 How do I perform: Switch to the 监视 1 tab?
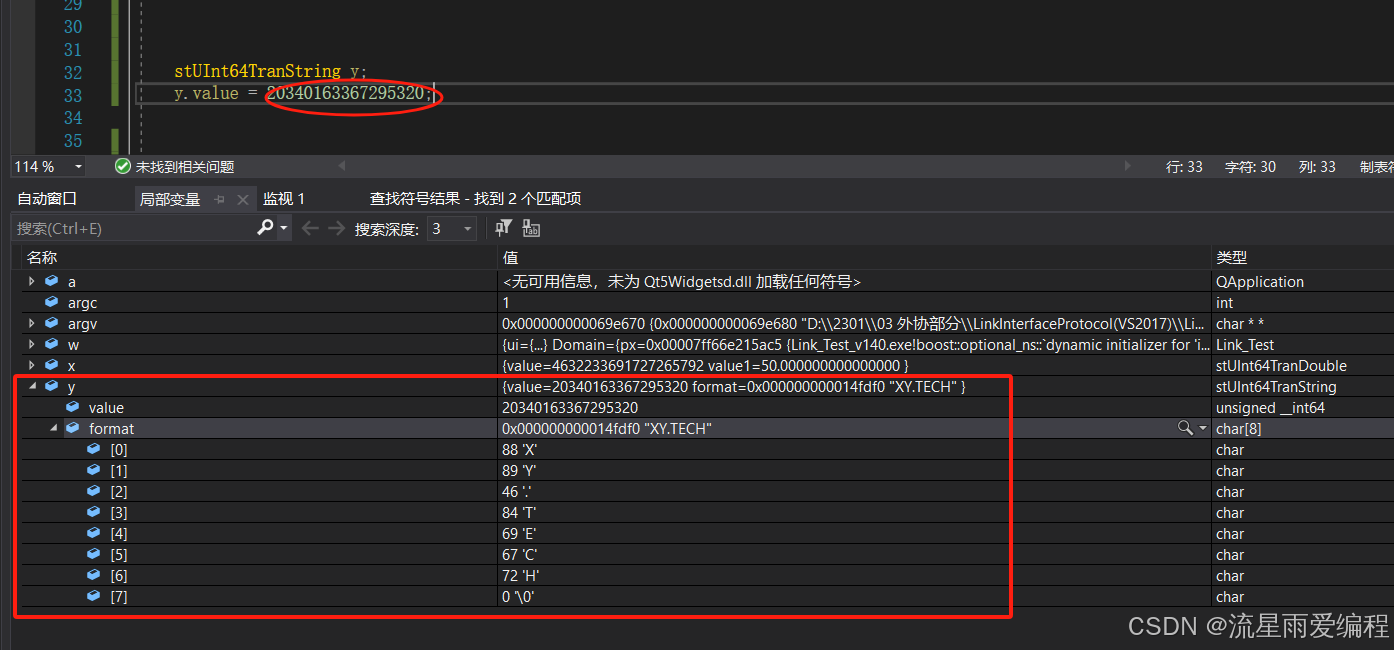tap(284, 199)
